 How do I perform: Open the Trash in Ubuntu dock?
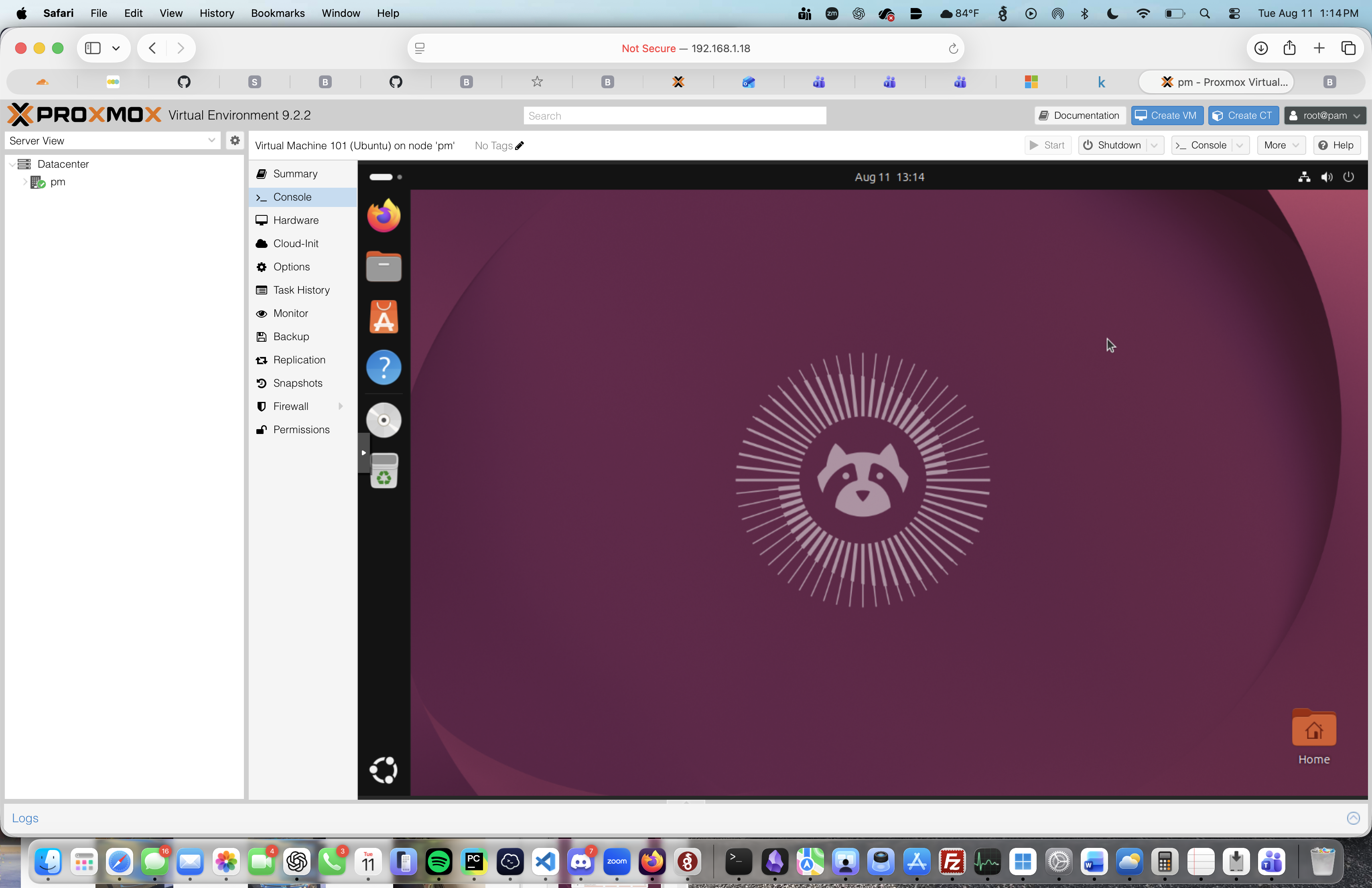pos(384,471)
